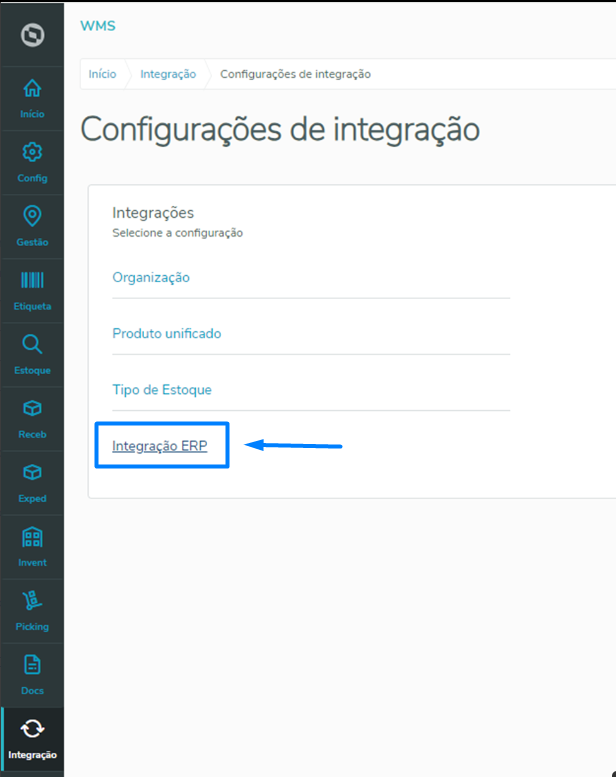Open the Integração ERP link
Screen dimensions: 616x777
tap(160, 446)
